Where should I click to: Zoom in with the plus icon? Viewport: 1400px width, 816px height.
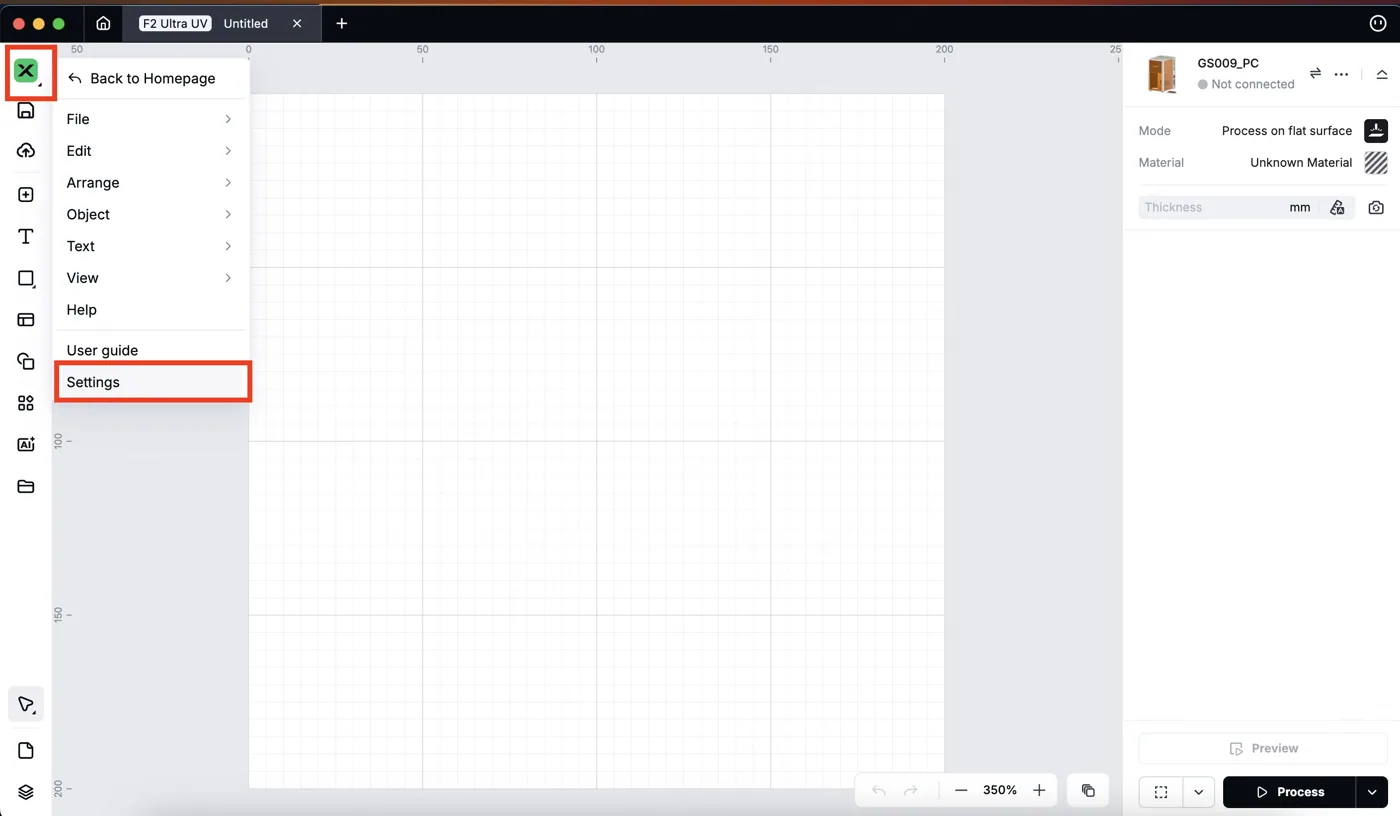[1039, 791]
